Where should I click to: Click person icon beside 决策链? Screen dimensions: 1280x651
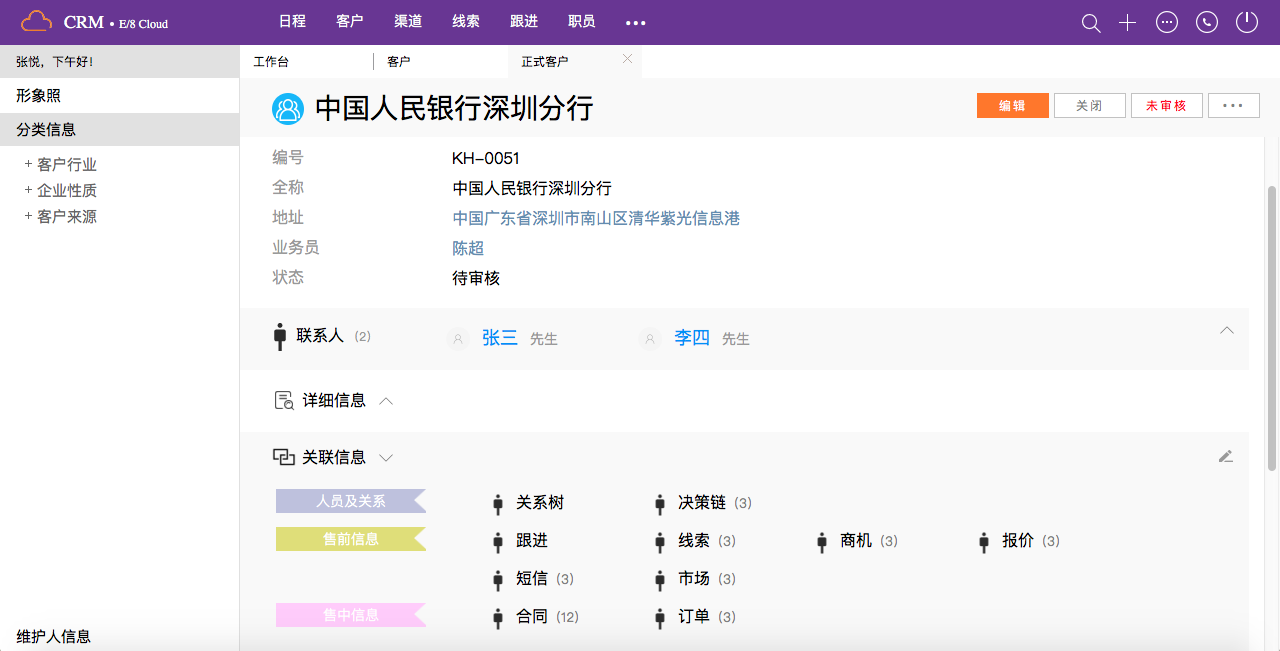(x=660, y=504)
